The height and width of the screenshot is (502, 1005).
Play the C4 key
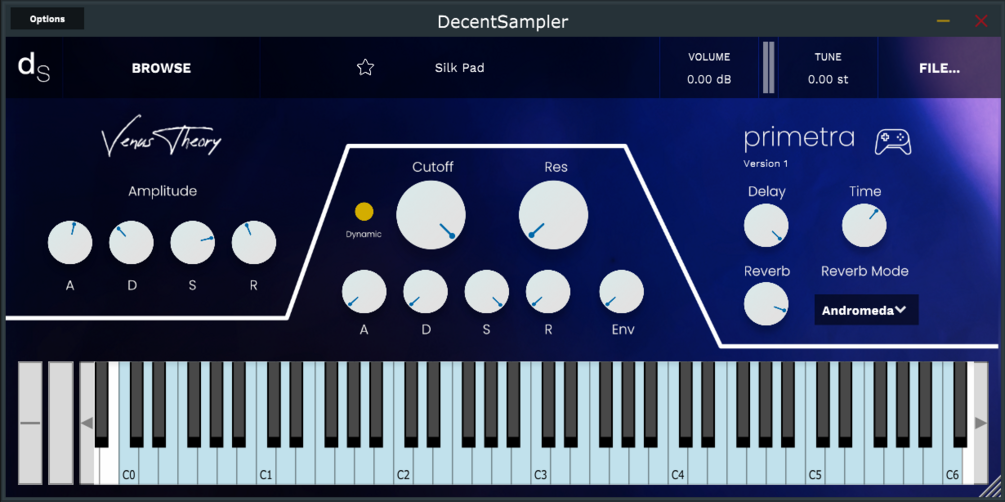click(677, 466)
